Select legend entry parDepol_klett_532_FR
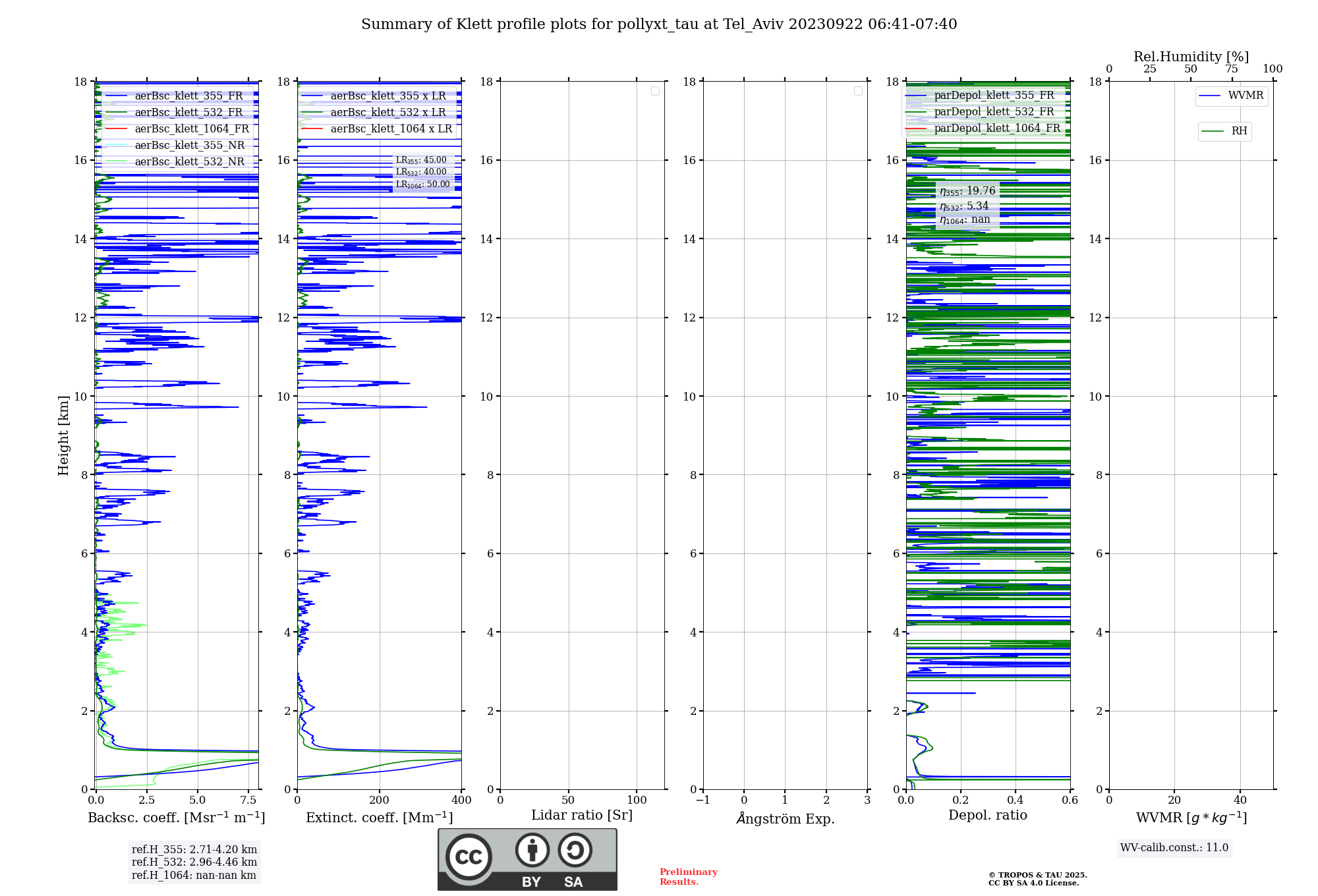1318x896 pixels. (981, 111)
